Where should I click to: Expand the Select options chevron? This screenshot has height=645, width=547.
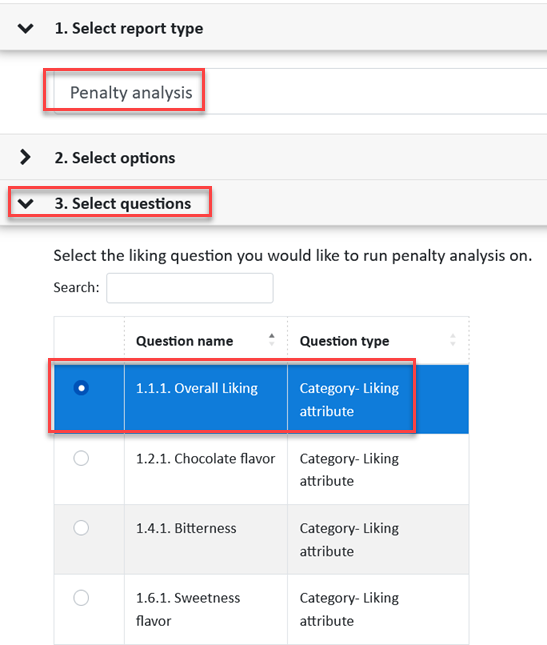tap(25, 157)
